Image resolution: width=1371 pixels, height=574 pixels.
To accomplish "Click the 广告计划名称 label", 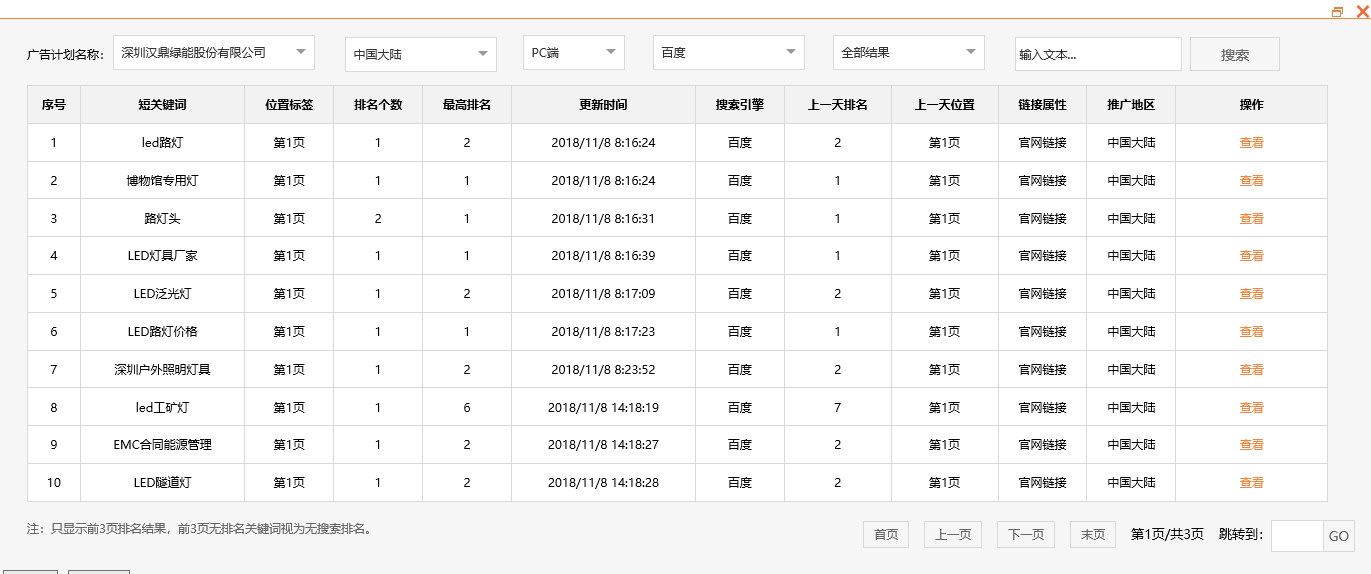I will (65, 55).
